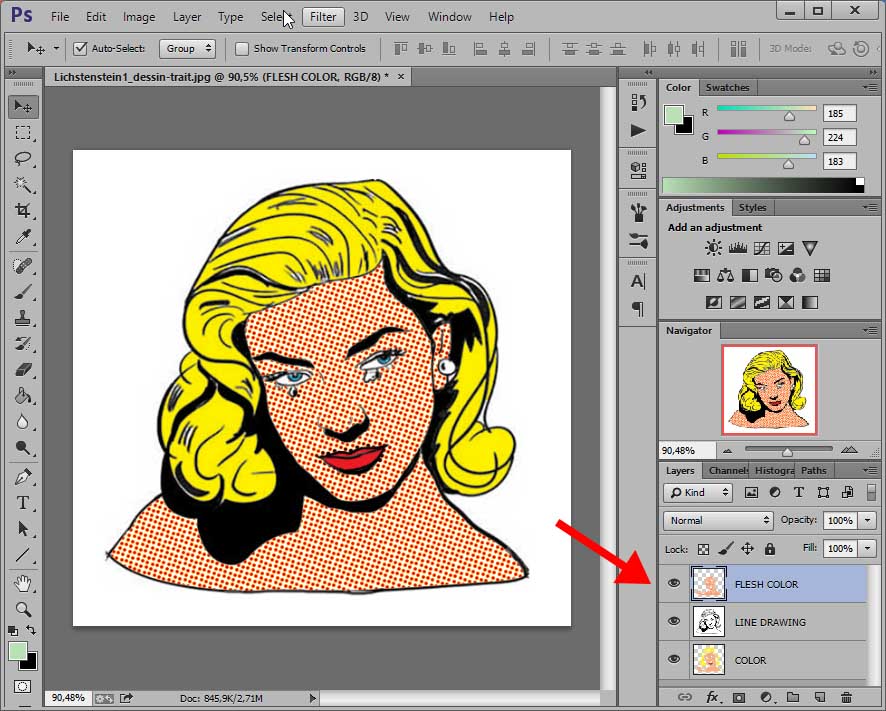This screenshot has width=886, height=711.
Task: Add a Levels adjustment
Action: 737,248
